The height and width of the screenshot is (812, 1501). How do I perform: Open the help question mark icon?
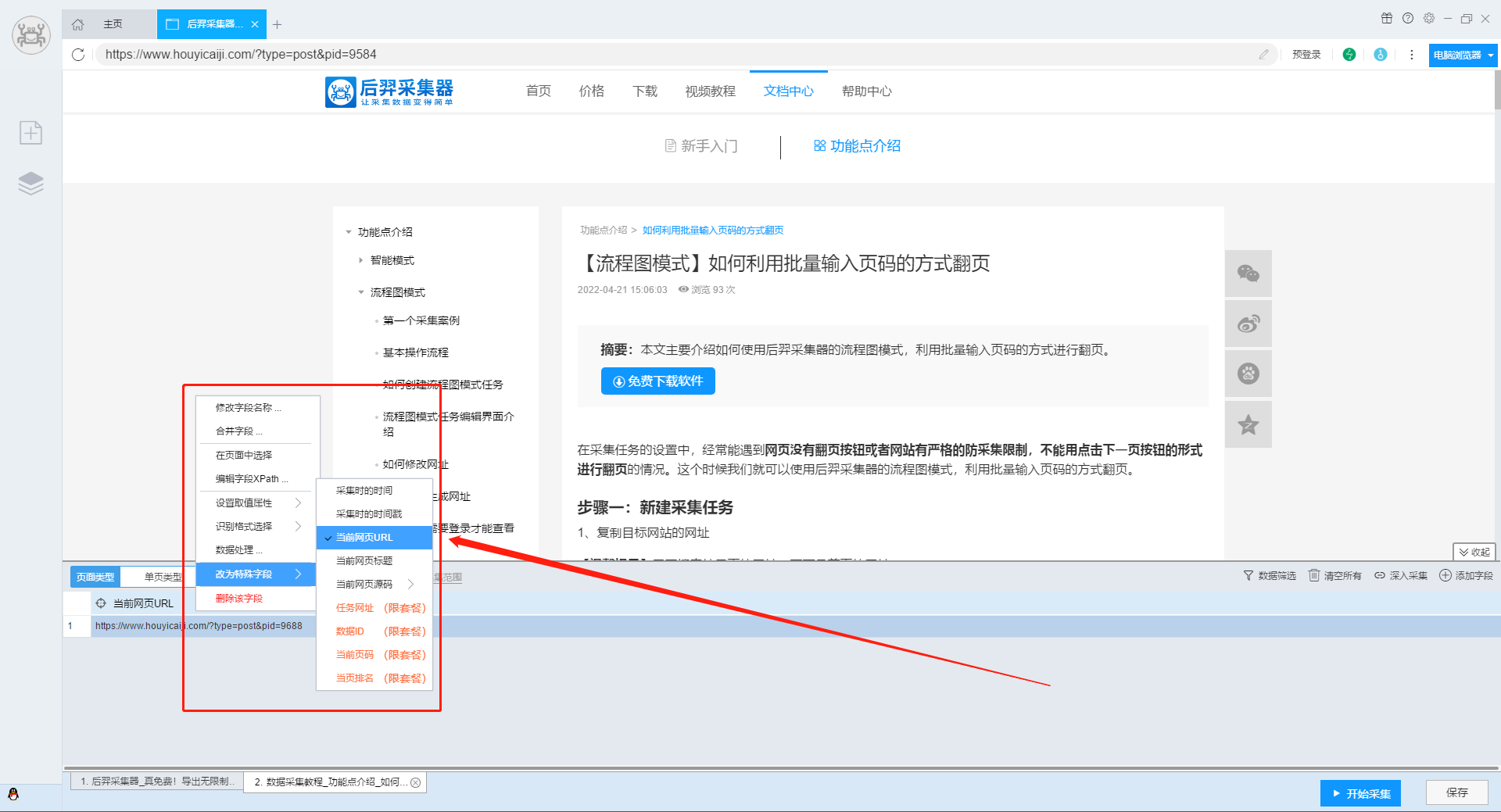(x=1407, y=18)
